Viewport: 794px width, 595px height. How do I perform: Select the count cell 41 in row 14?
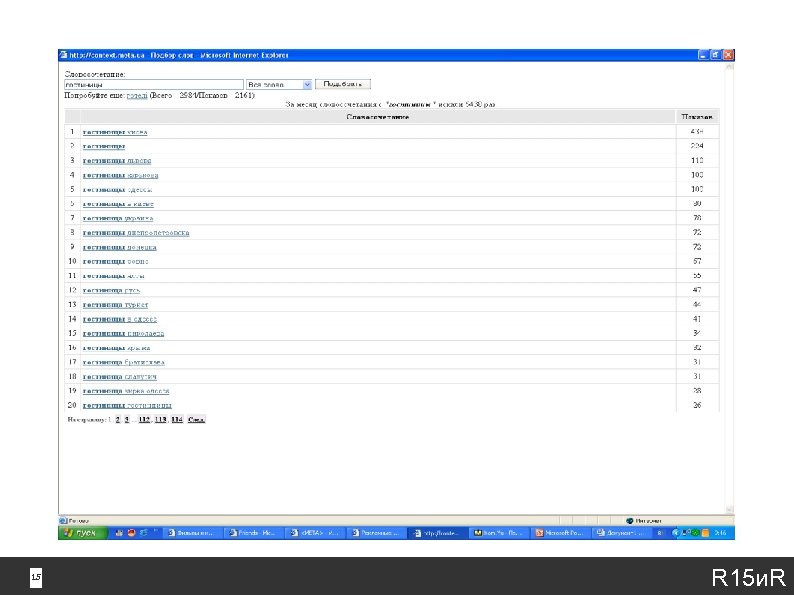click(x=697, y=319)
